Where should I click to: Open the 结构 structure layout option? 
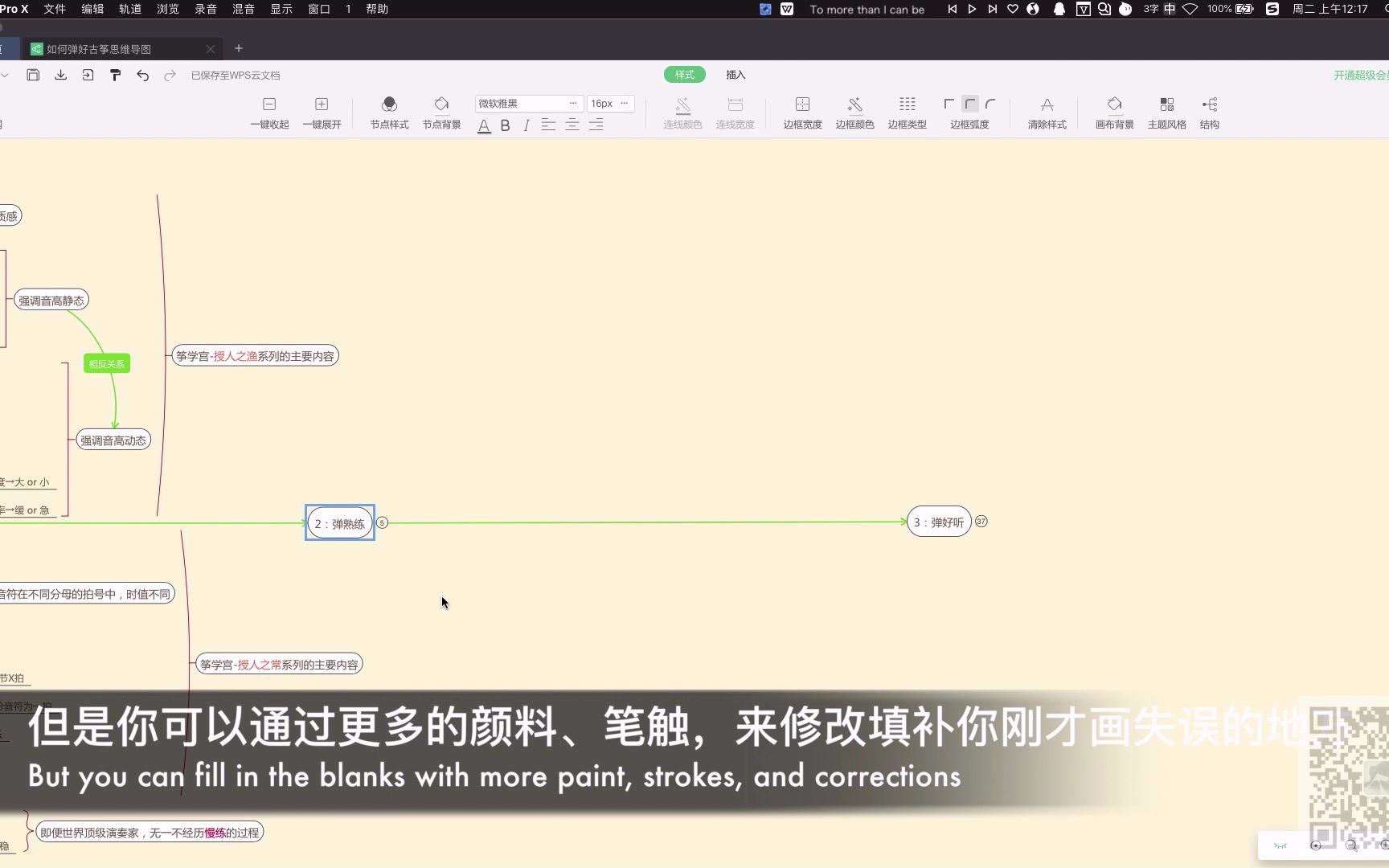tap(1209, 113)
